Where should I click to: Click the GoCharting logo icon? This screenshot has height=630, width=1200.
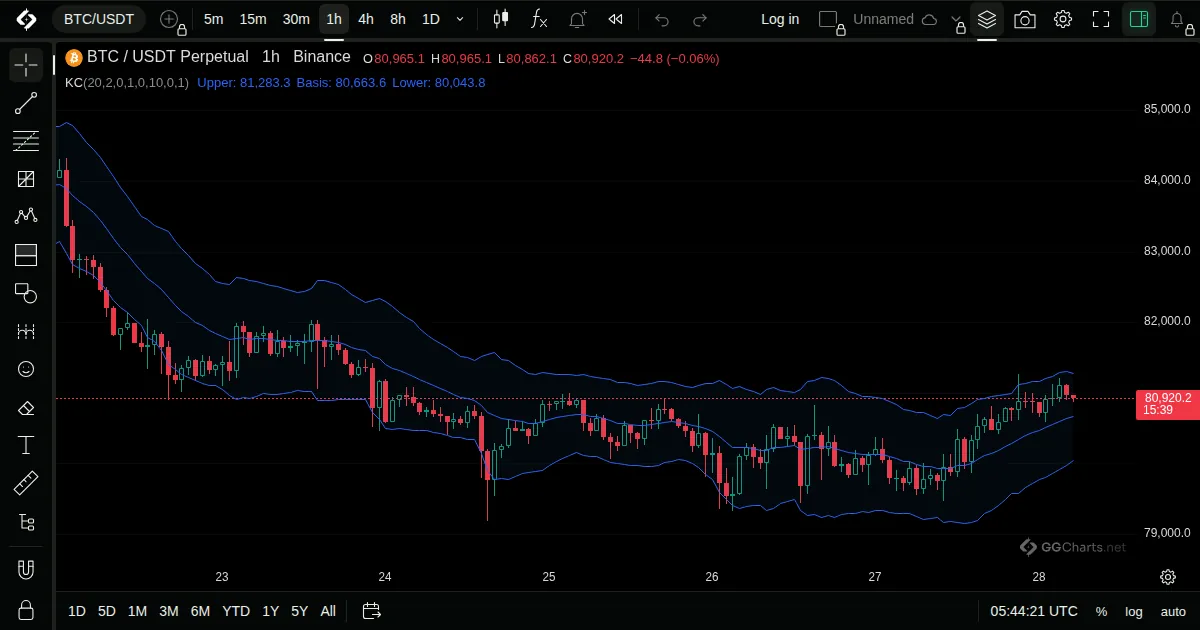click(x=26, y=19)
